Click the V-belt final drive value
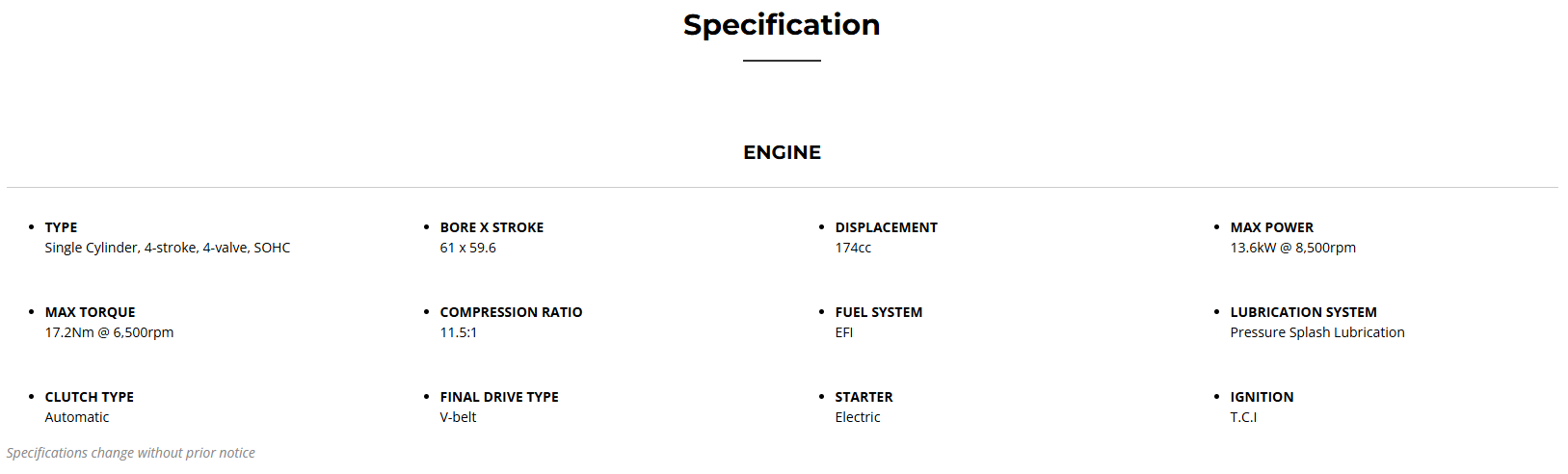Viewport: 1568px width, 474px height. pyautogui.click(x=458, y=417)
